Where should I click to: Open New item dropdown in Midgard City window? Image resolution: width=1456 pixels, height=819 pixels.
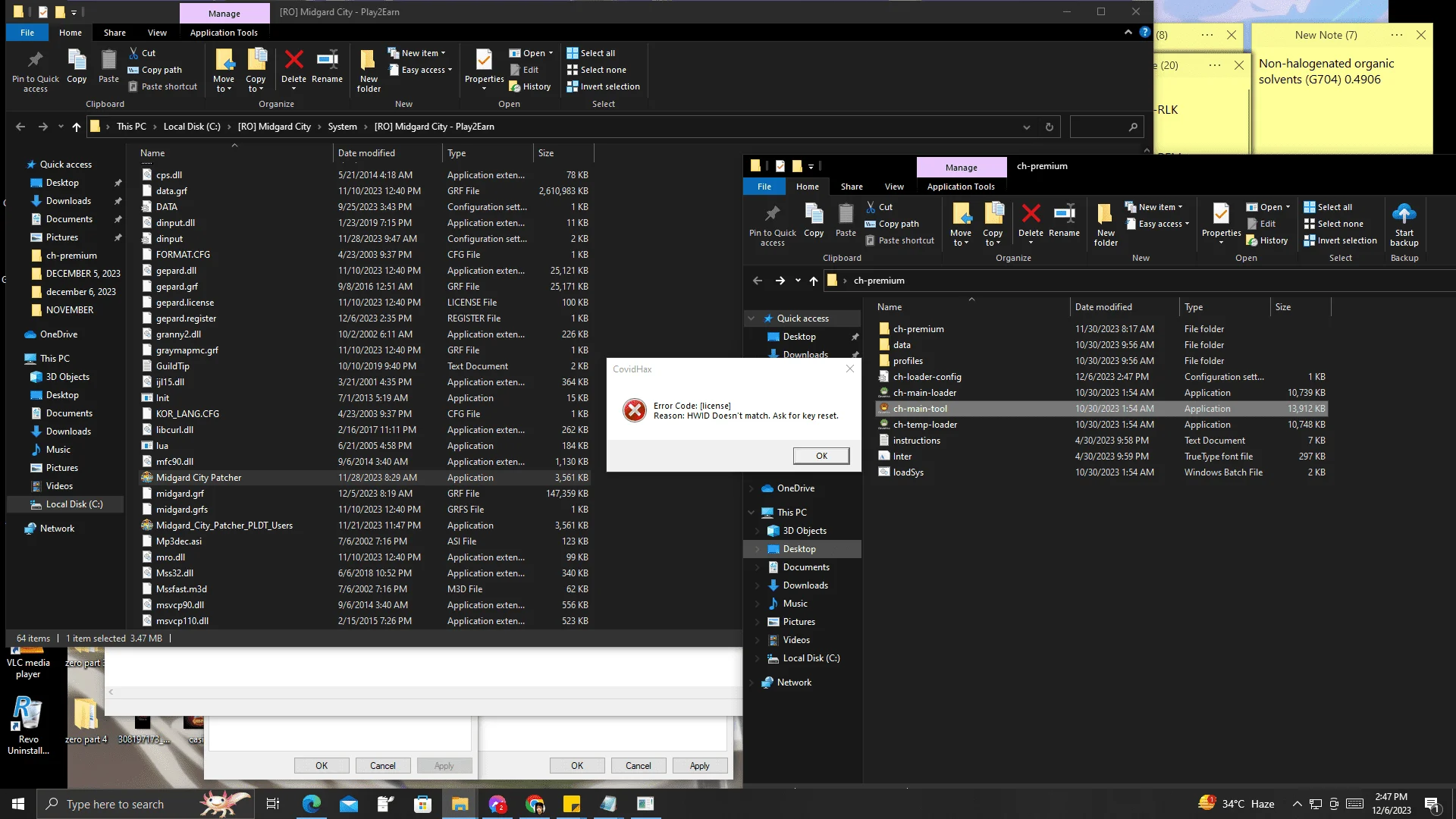pos(416,53)
